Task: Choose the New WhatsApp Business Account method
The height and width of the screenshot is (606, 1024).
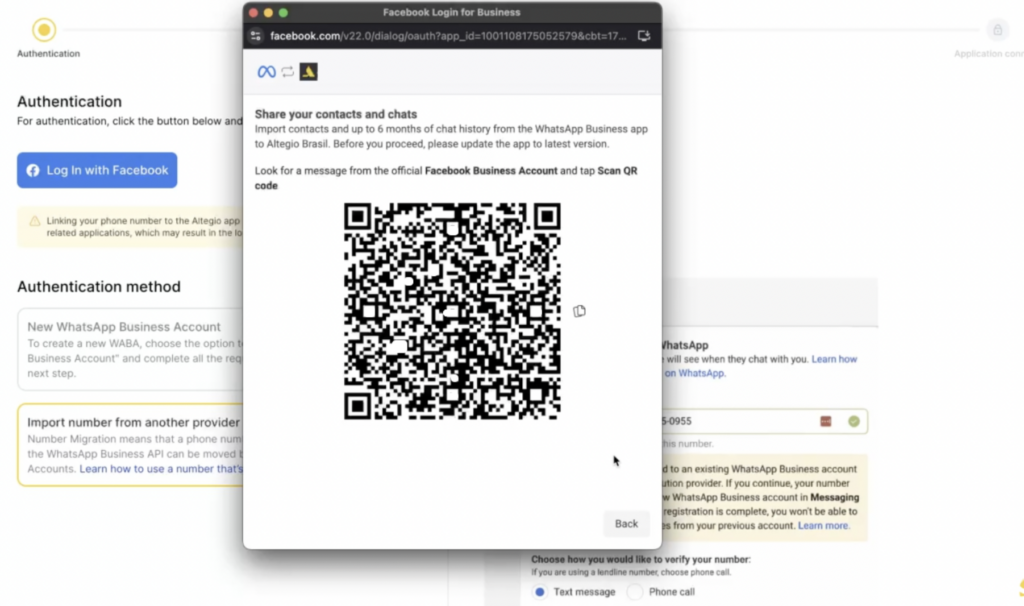Action: [x=131, y=349]
